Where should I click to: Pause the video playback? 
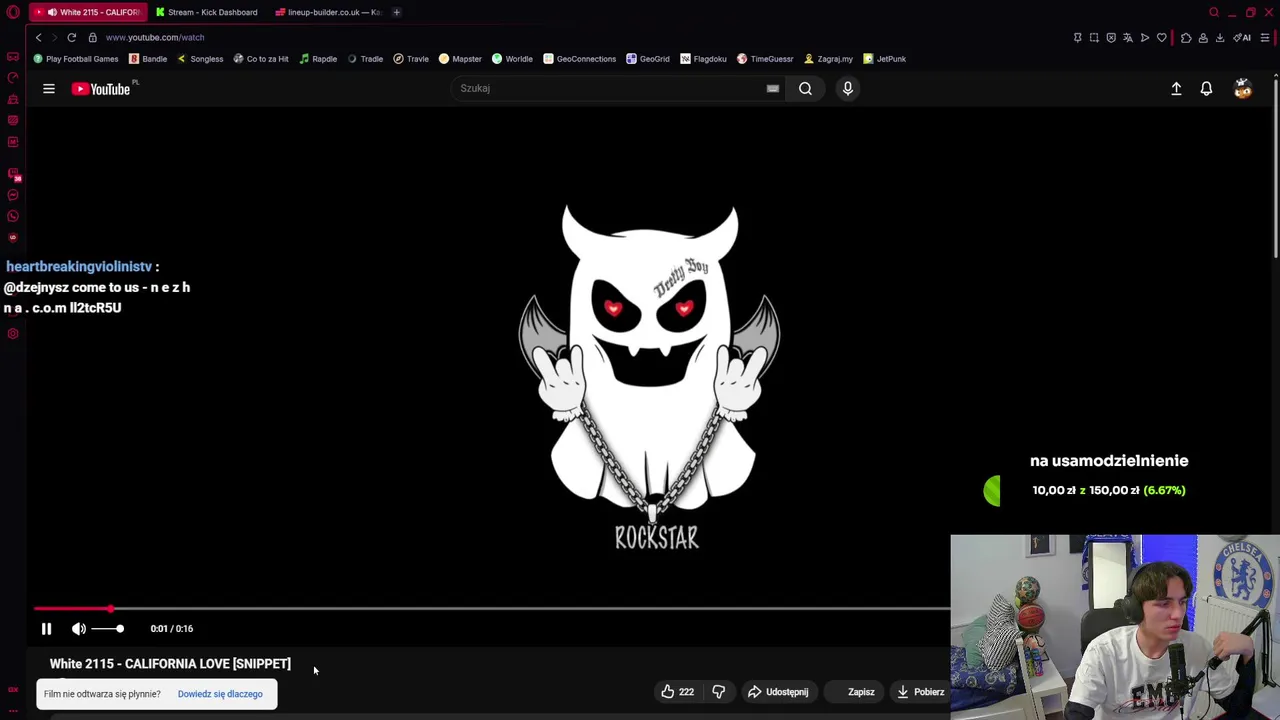46,628
